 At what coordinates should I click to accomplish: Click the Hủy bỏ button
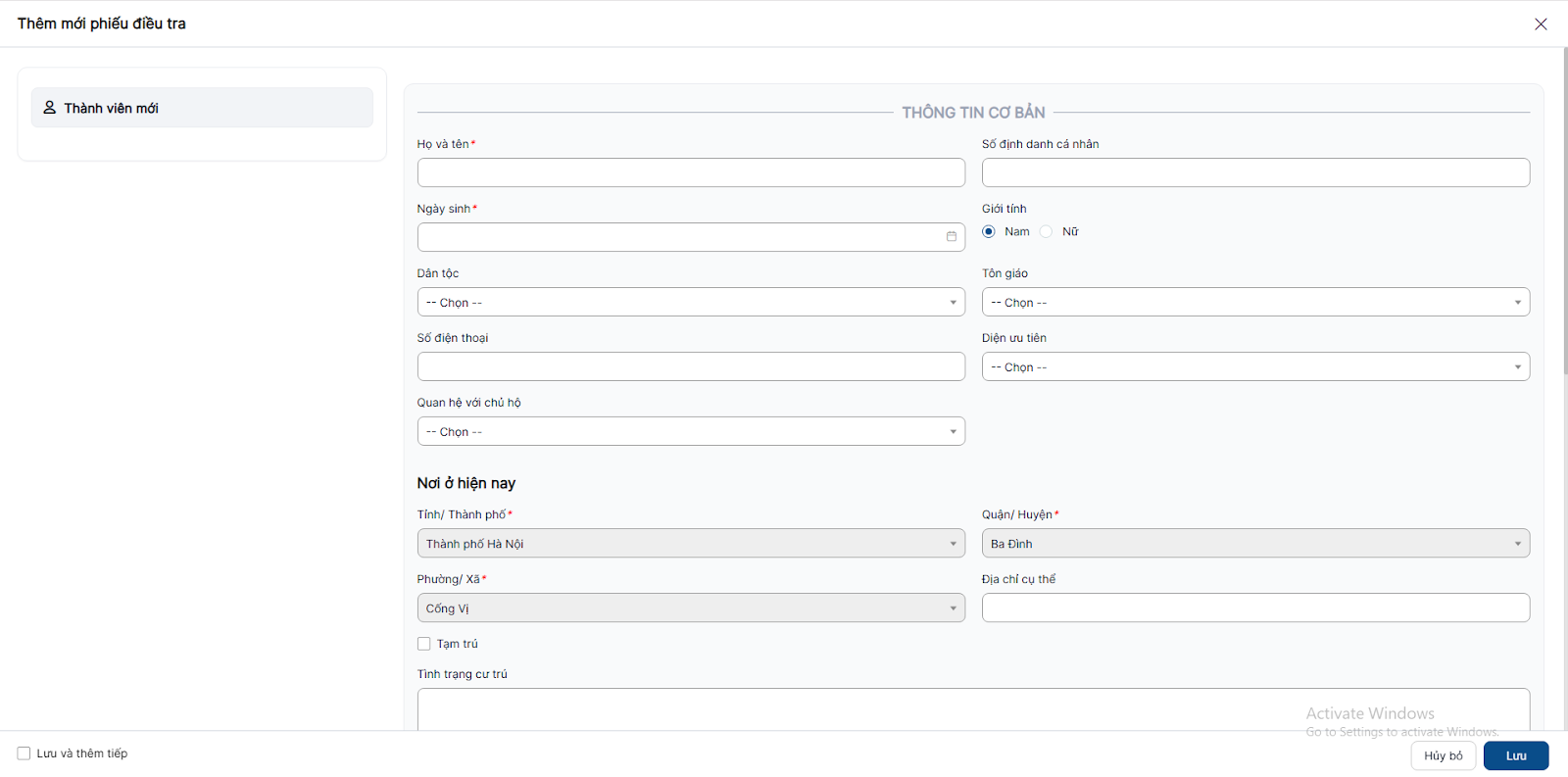tap(1443, 755)
